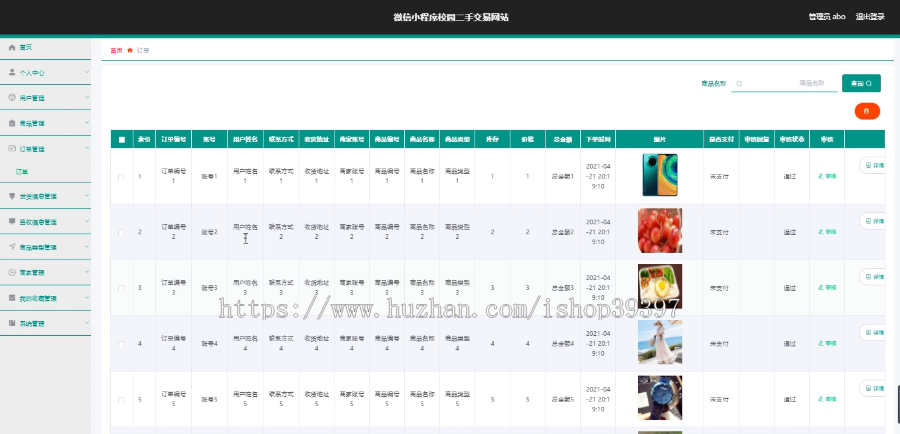Click the lunch box thumbnail in row 3
The width and height of the screenshot is (900, 434).
(660, 286)
